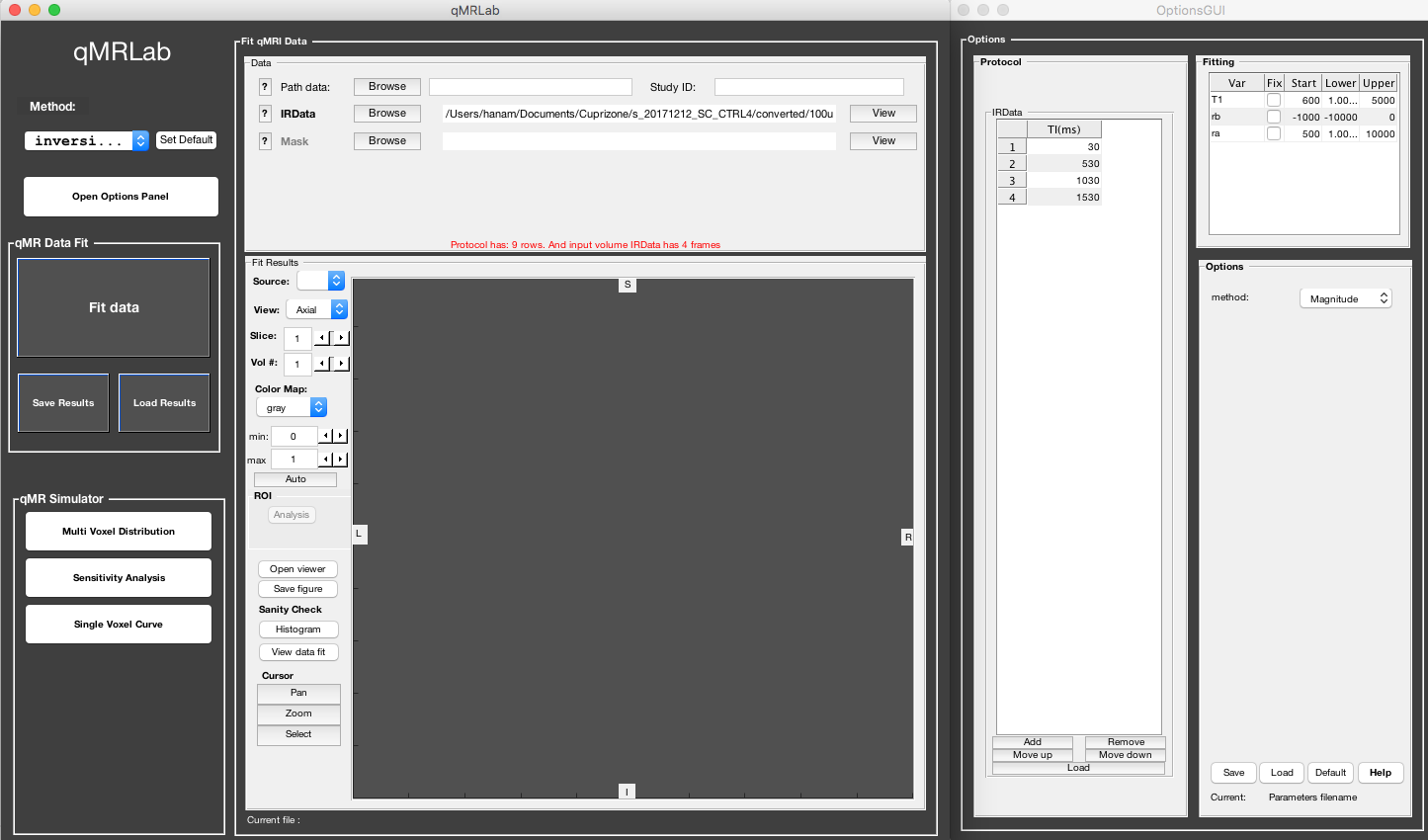This screenshot has width=1428, height=840.
Task: Select ra Upper value 10000
Action: [x=1380, y=133]
